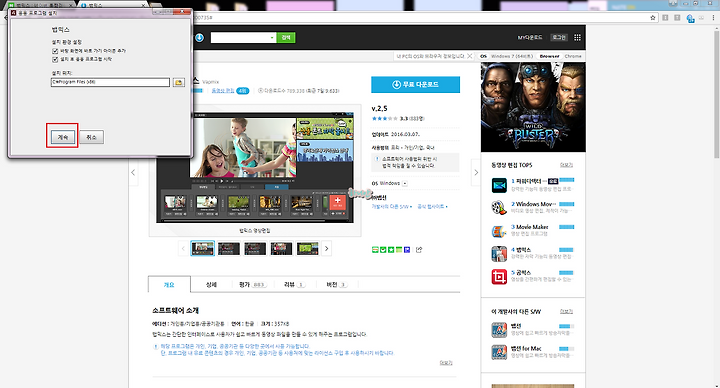
Task: Uncheck the desktop shortcut icon checkbox
Action: pyautogui.click(x=55, y=51)
